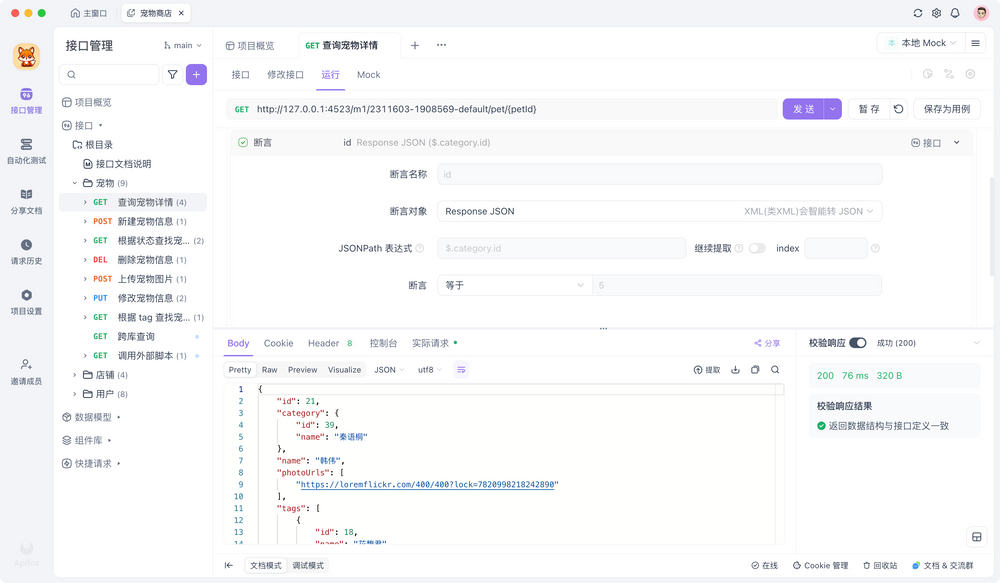Click the 发送 send button

pyautogui.click(x=803, y=109)
